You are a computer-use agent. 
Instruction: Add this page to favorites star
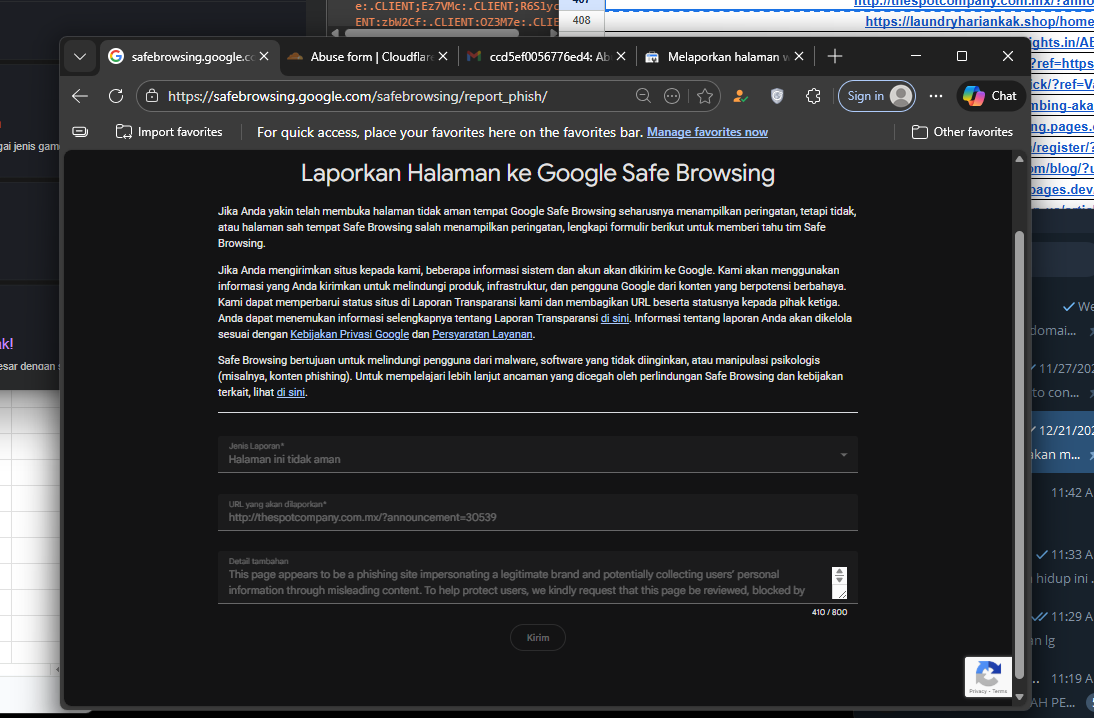point(705,96)
